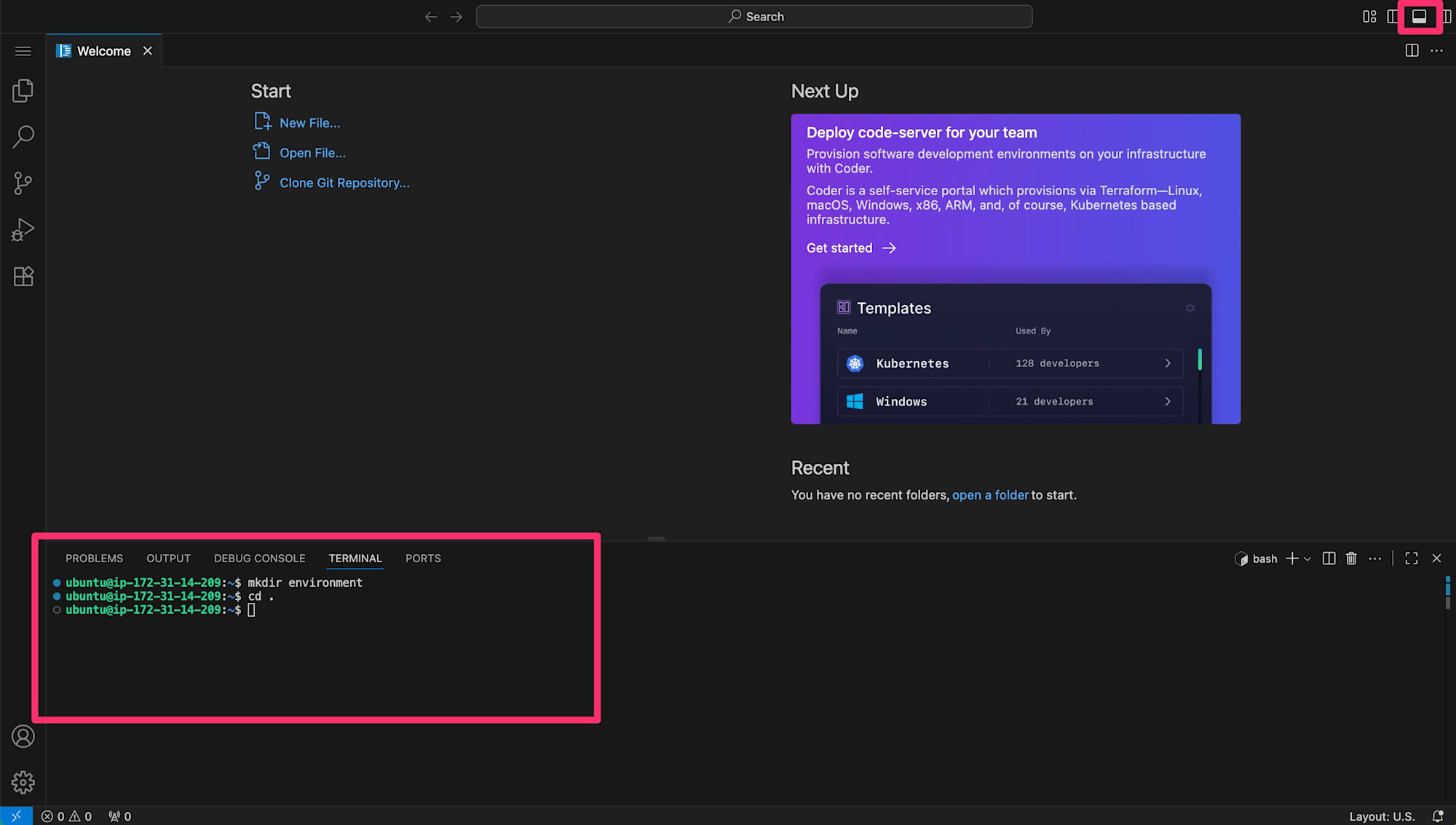
Task: Switch to the PROBLEMS panel tab
Action: click(94, 558)
